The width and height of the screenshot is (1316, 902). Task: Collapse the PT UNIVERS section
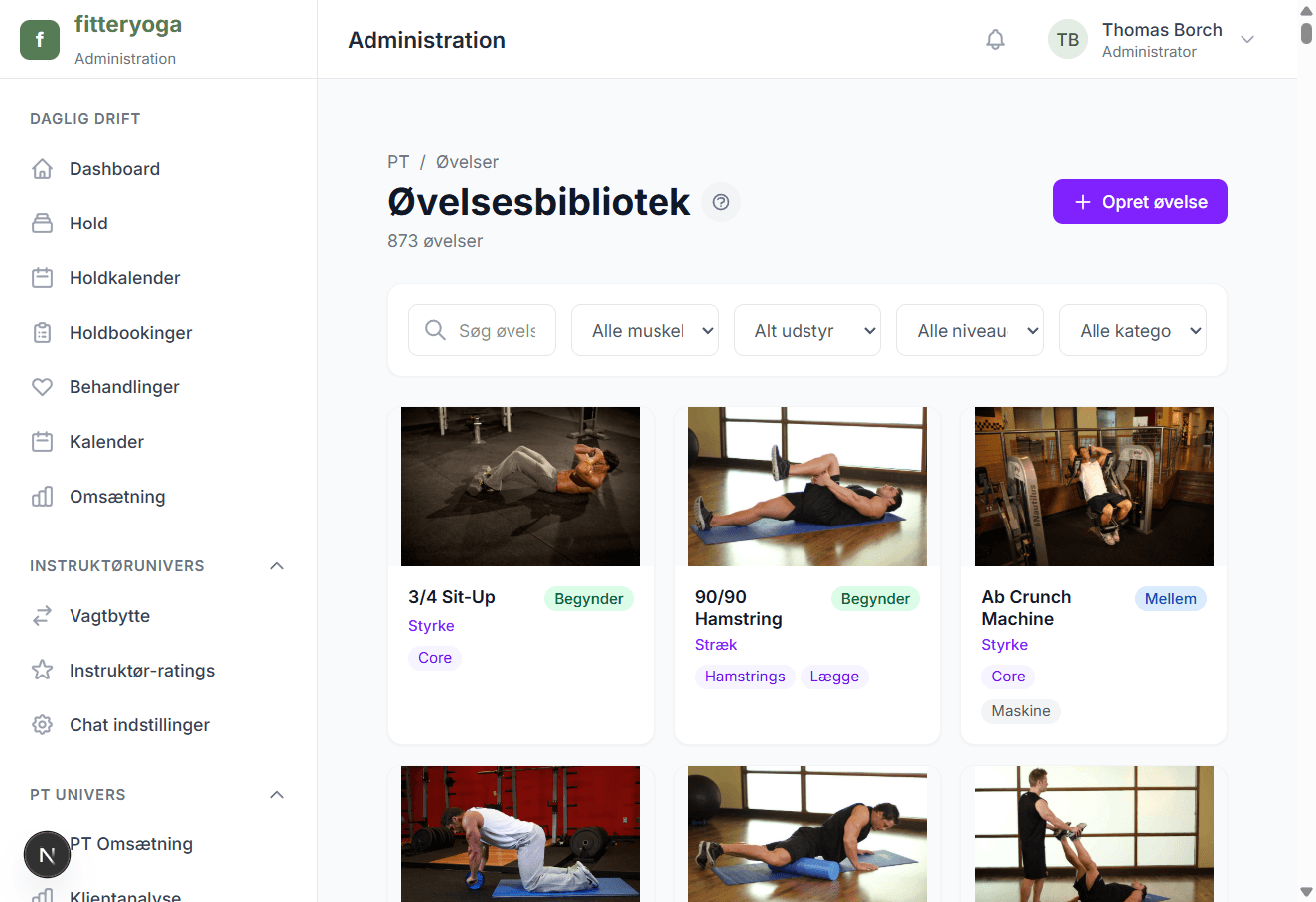tap(277, 794)
